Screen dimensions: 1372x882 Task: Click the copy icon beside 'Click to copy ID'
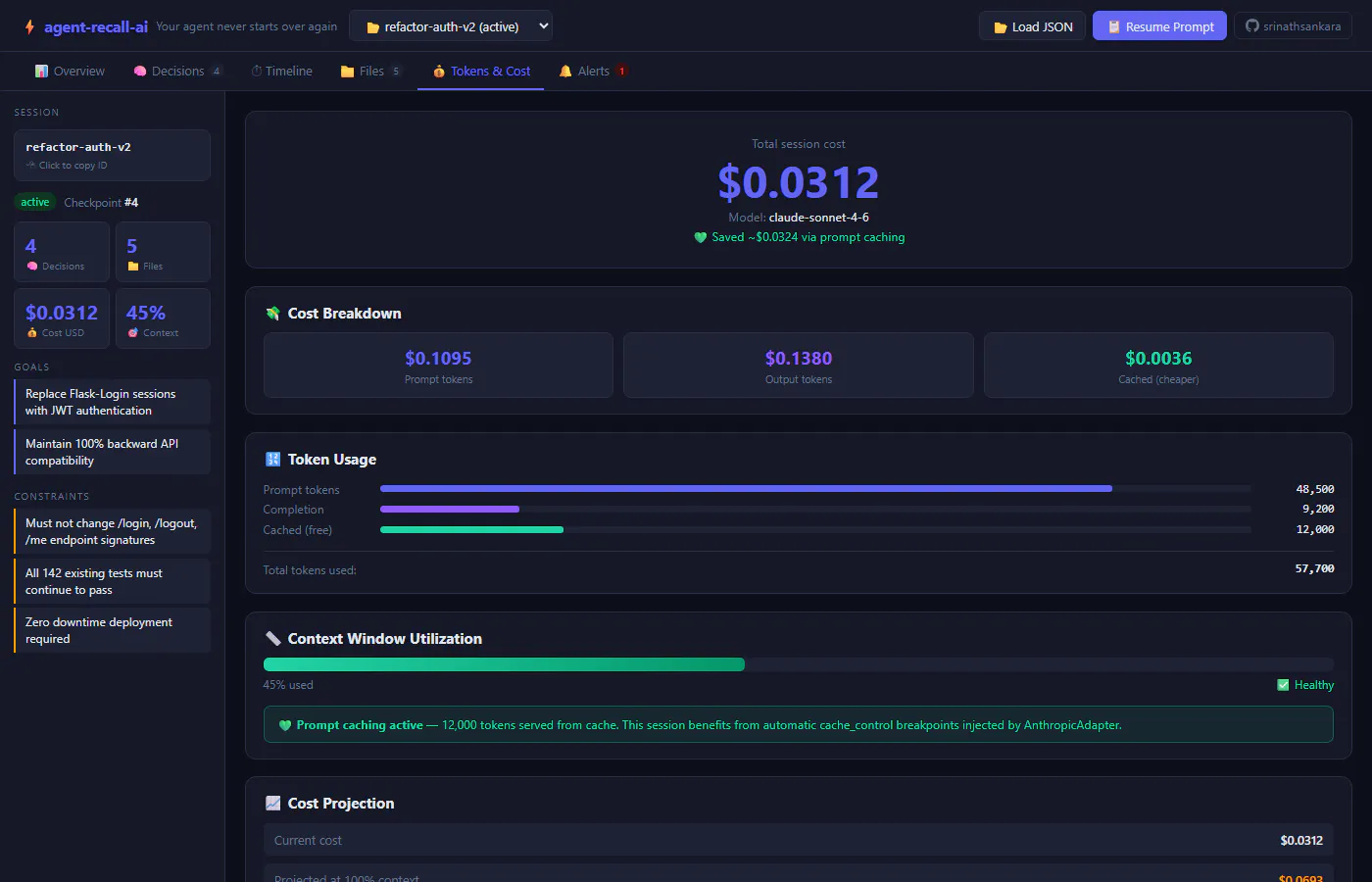30,166
